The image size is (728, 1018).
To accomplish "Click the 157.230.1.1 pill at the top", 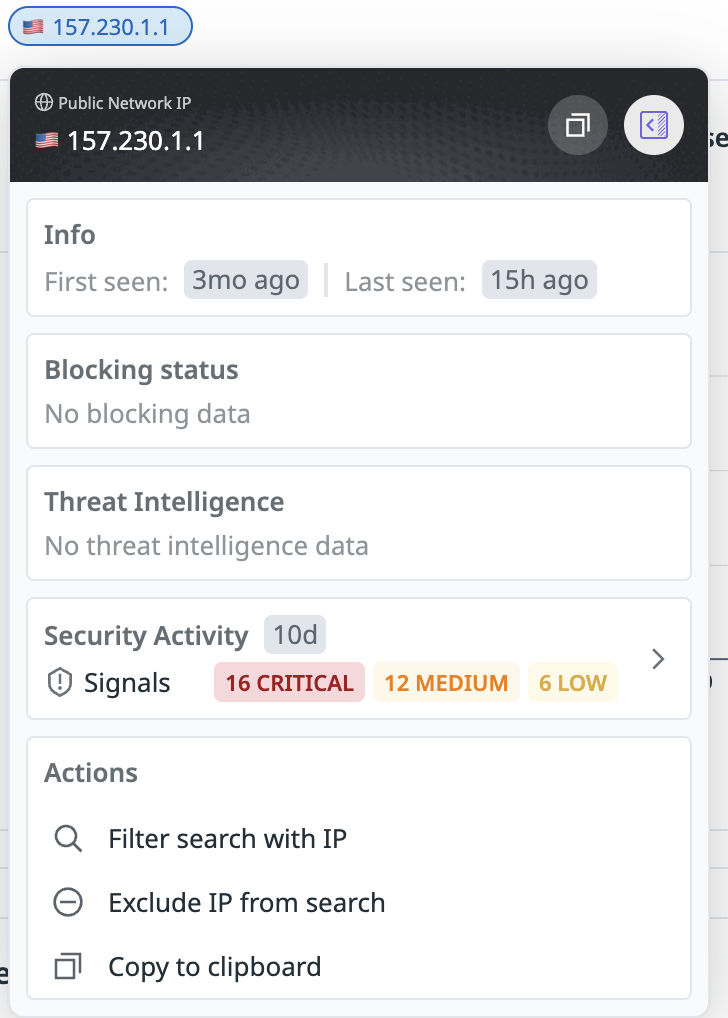I will 100,27.
